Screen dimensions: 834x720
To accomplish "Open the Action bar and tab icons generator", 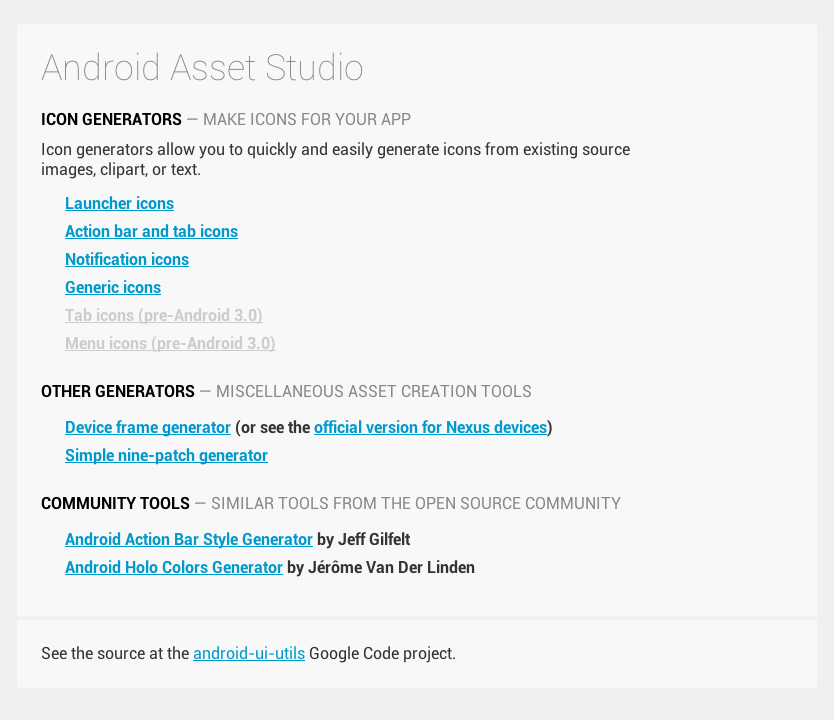I will pyautogui.click(x=151, y=231).
